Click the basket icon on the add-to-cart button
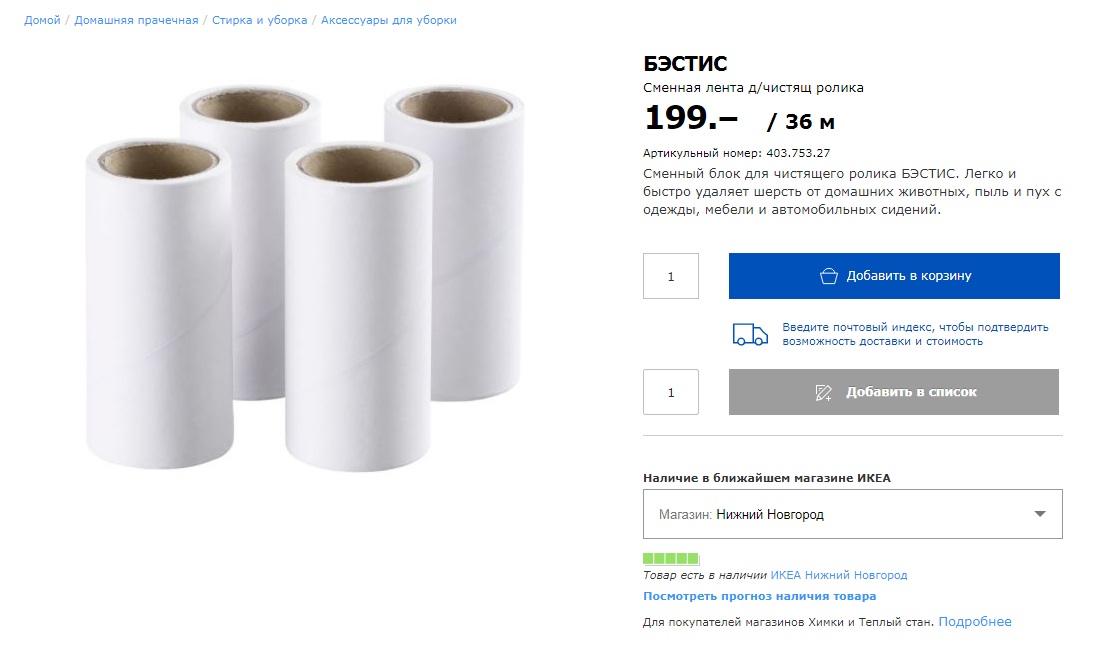Screen dimensions: 1109x655 coord(828,276)
